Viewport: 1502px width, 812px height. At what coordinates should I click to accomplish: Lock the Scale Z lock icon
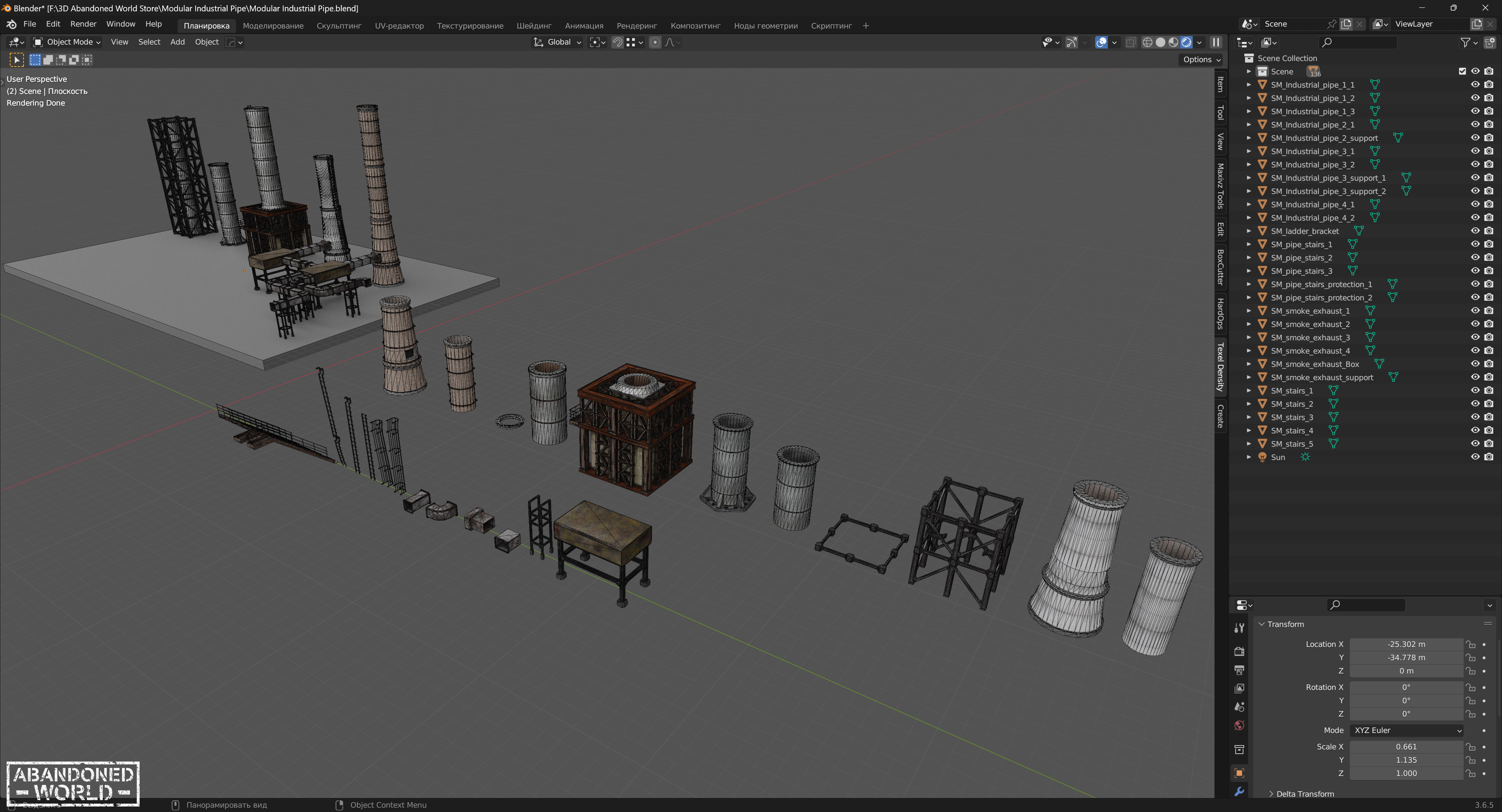click(x=1471, y=774)
